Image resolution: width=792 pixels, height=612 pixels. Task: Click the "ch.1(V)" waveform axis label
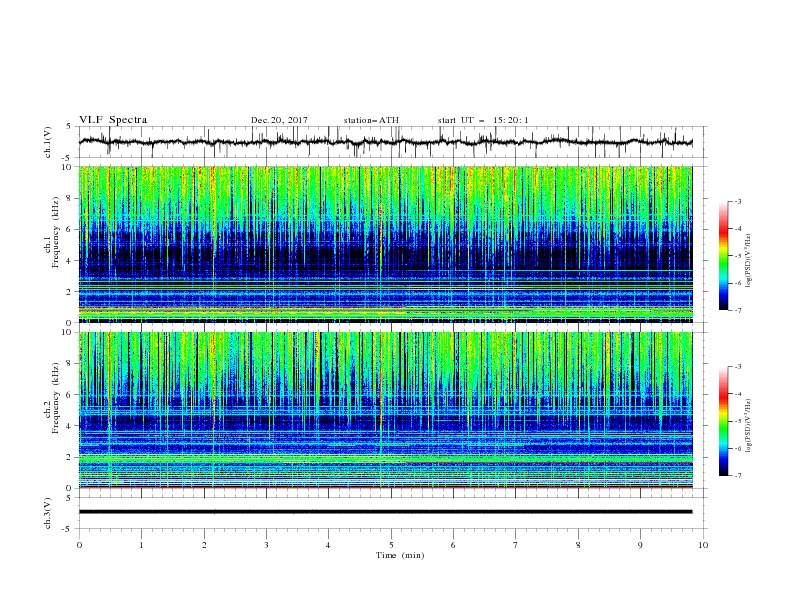tap(48, 142)
